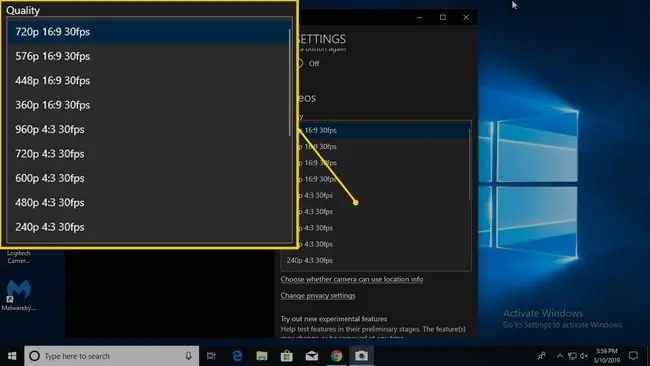650x366 pixels.
Task: Open the taskbar clock showing 3:59 PM
Action: [x=606, y=356]
